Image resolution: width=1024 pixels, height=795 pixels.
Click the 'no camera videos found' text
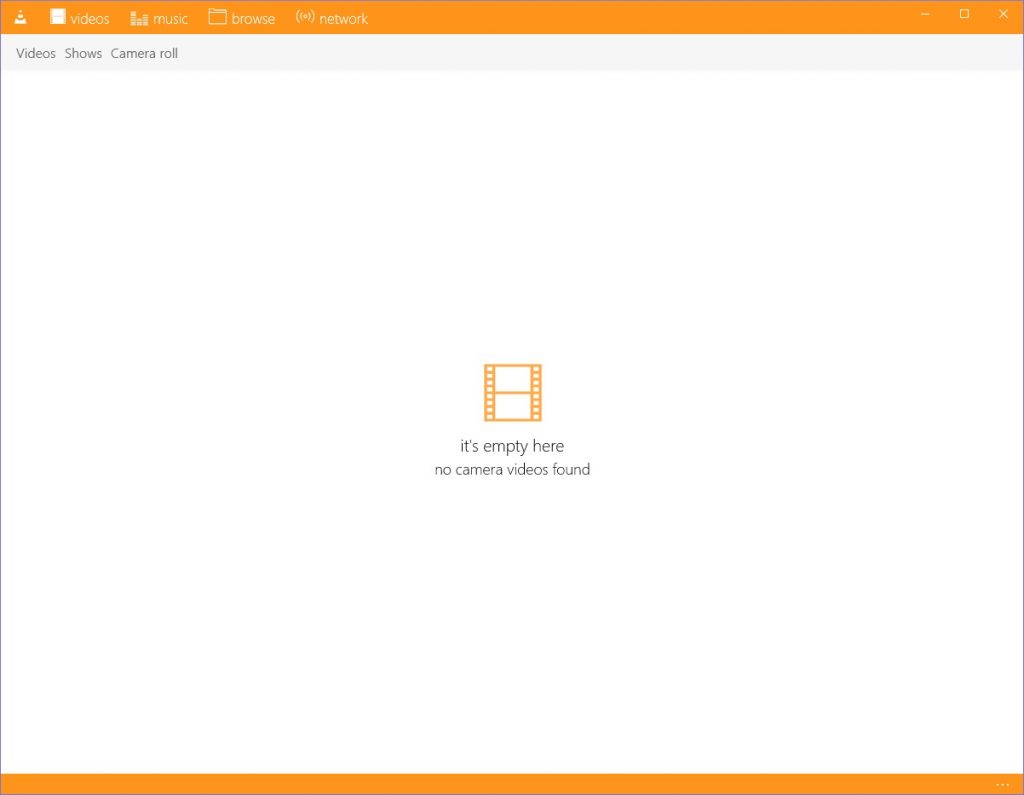(x=512, y=469)
